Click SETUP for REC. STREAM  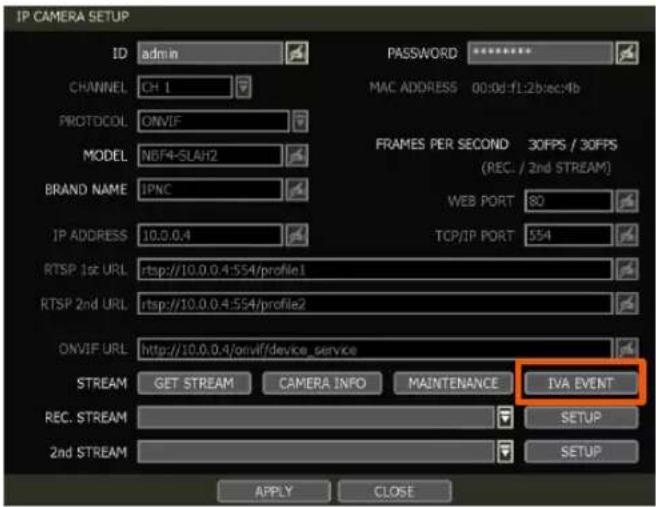pos(581,417)
